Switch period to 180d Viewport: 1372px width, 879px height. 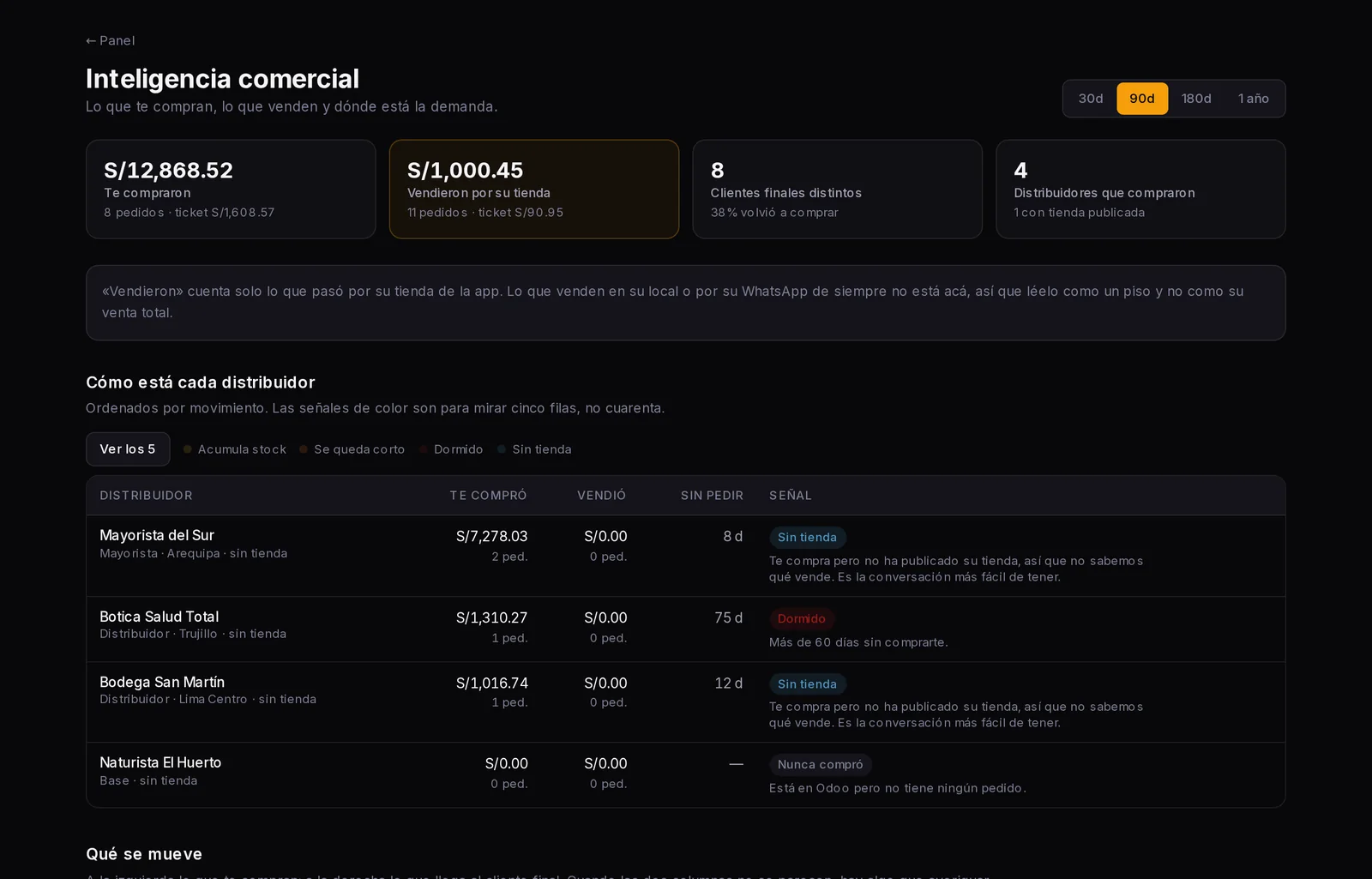click(x=1196, y=99)
